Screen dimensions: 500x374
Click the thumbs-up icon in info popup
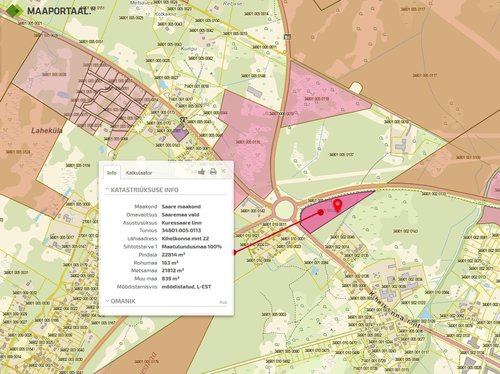(x=201, y=172)
